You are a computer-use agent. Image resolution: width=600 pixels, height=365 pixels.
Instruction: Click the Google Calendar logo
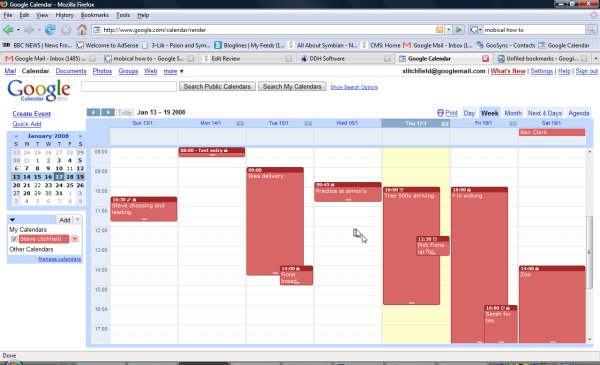point(39,90)
